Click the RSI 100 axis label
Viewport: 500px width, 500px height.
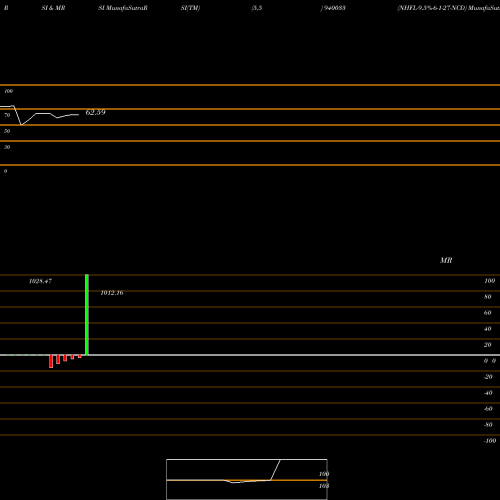click(9, 91)
